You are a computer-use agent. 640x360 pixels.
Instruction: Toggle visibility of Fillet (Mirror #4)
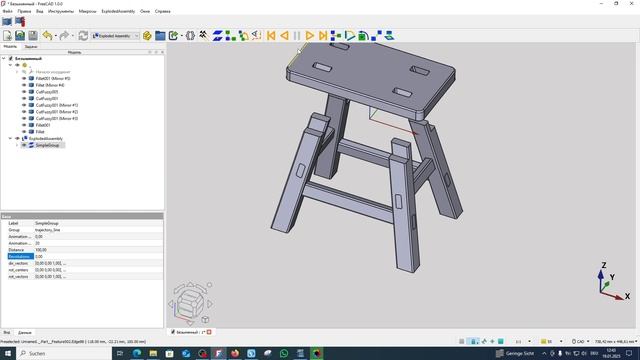[x=24, y=85]
